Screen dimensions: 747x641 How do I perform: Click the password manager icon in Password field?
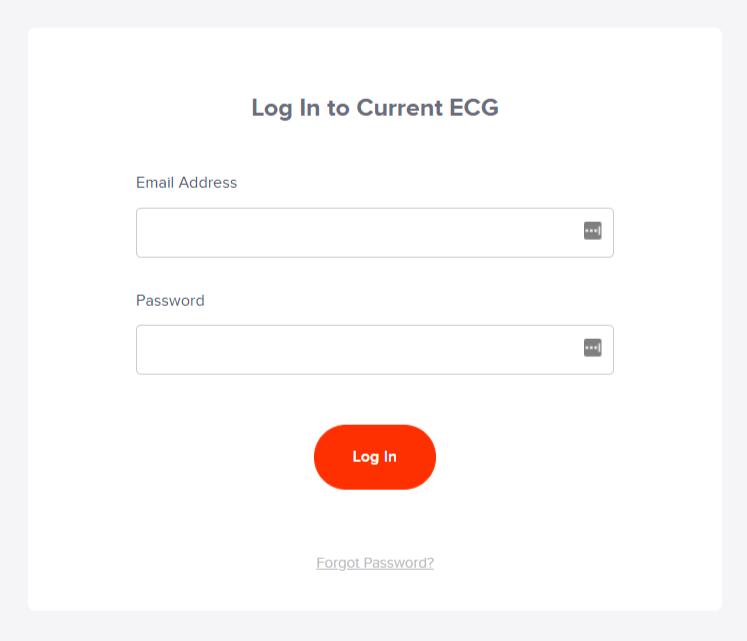592,347
